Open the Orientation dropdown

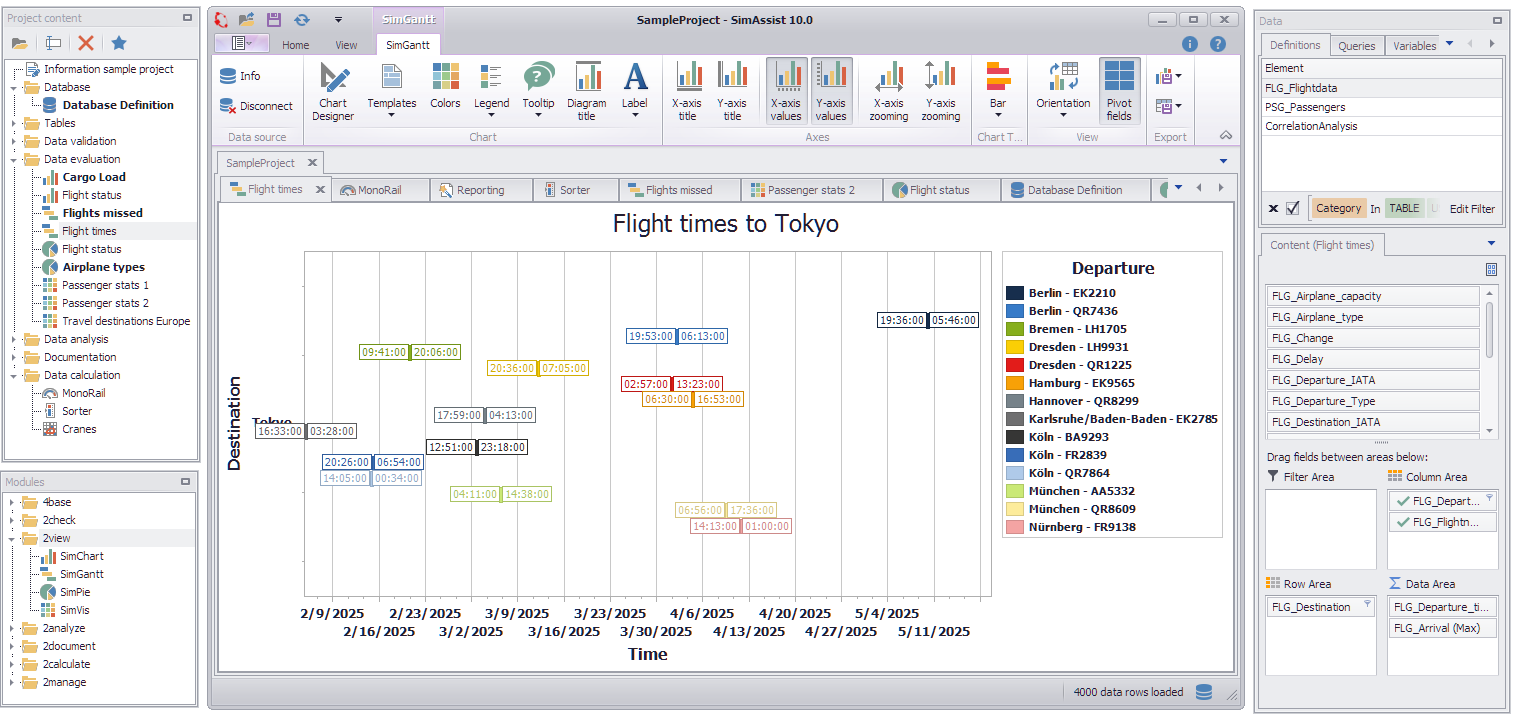pos(1063,89)
